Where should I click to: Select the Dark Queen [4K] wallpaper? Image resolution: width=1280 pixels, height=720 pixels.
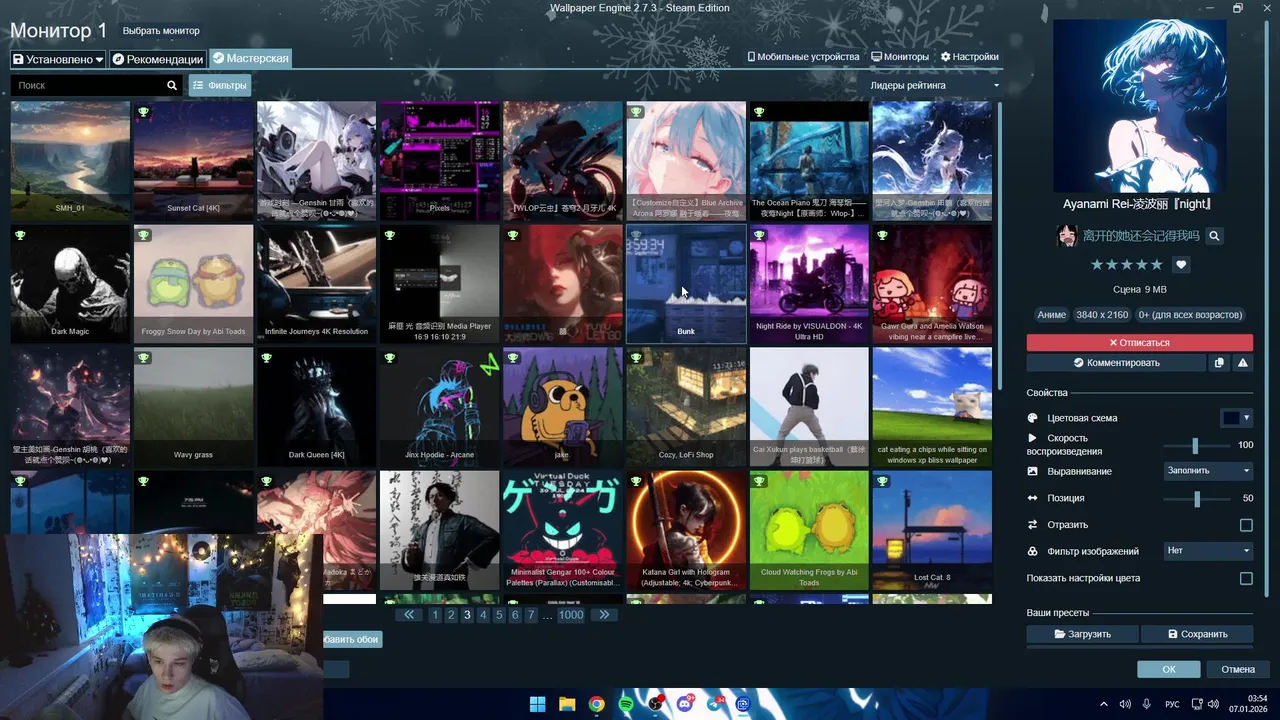(x=316, y=407)
